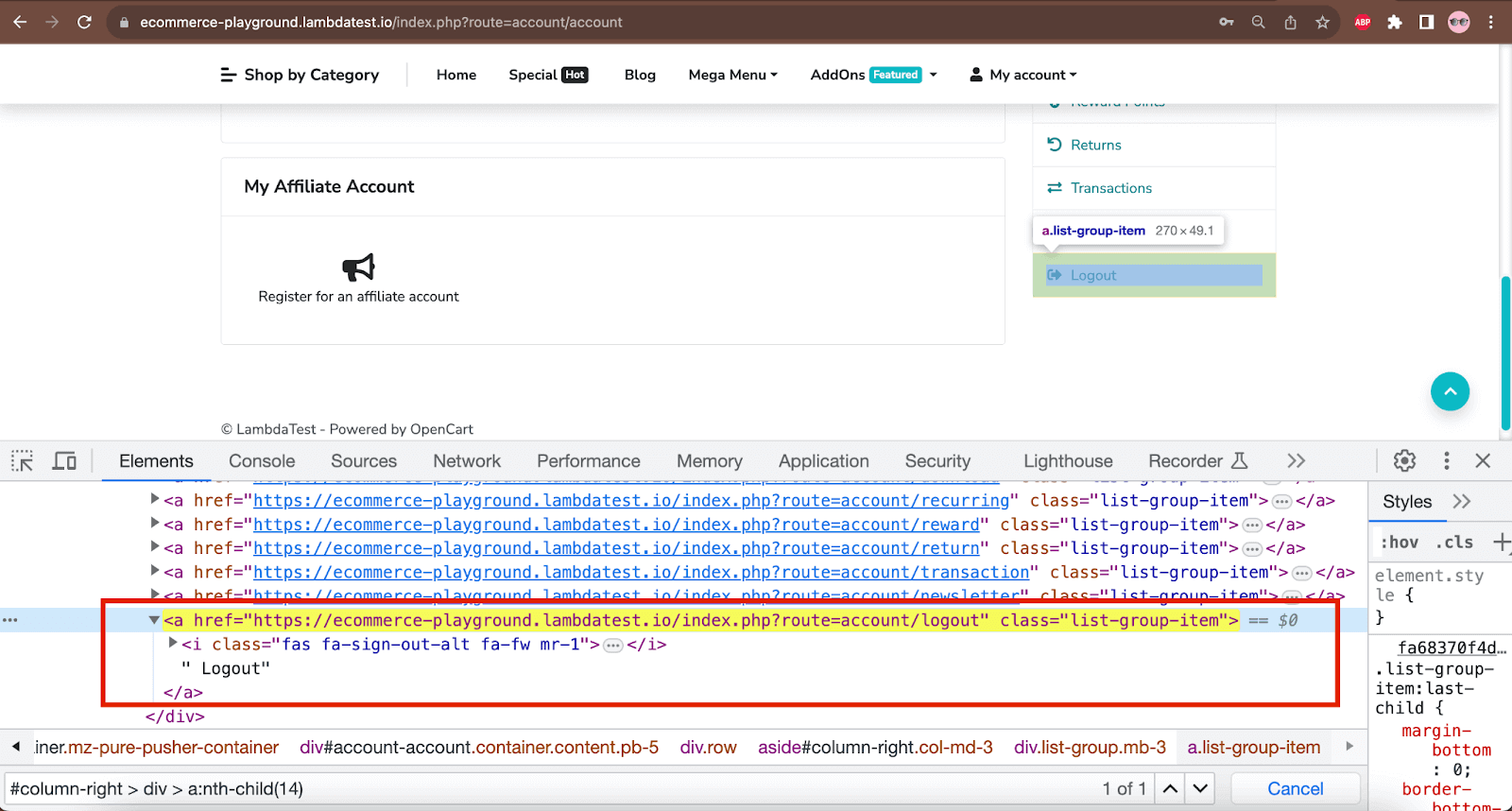Viewport: 1512px width, 811px height.
Task: Click the Logout sidebar link
Action: click(x=1093, y=275)
